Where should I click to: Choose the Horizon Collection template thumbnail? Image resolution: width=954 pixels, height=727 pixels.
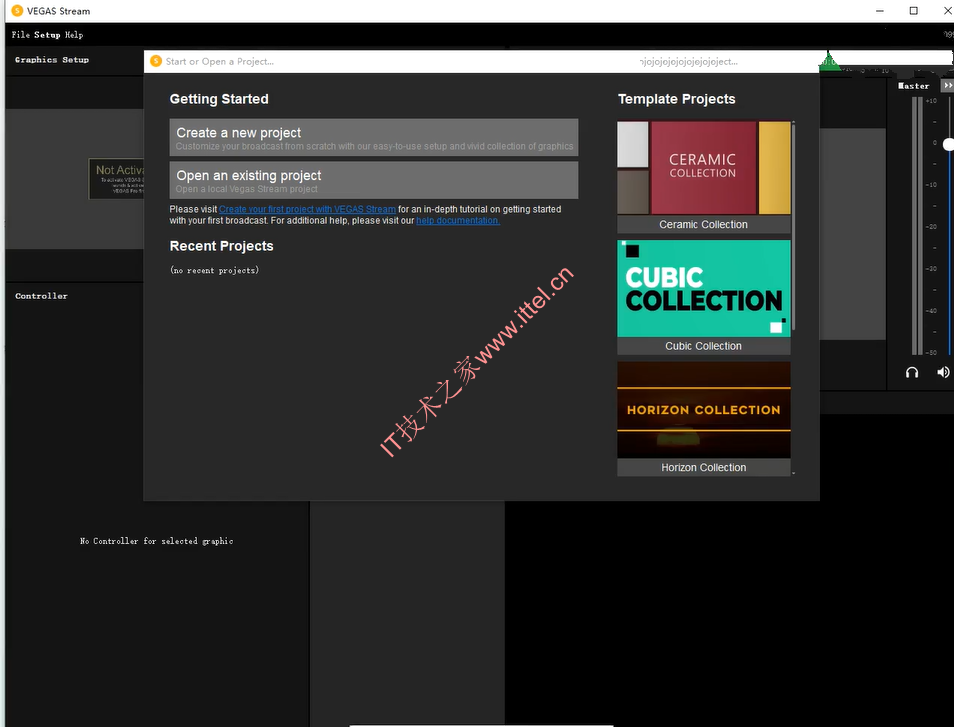click(x=704, y=410)
